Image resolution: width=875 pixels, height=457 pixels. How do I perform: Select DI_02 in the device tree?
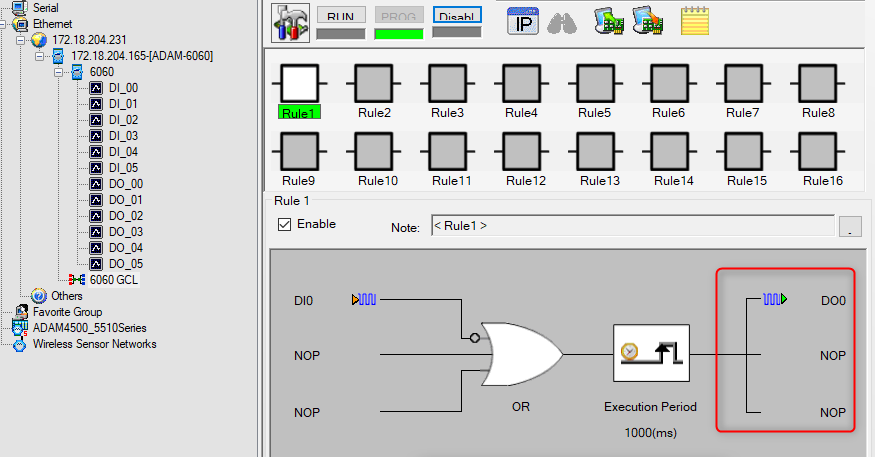(x=123, y=120)
